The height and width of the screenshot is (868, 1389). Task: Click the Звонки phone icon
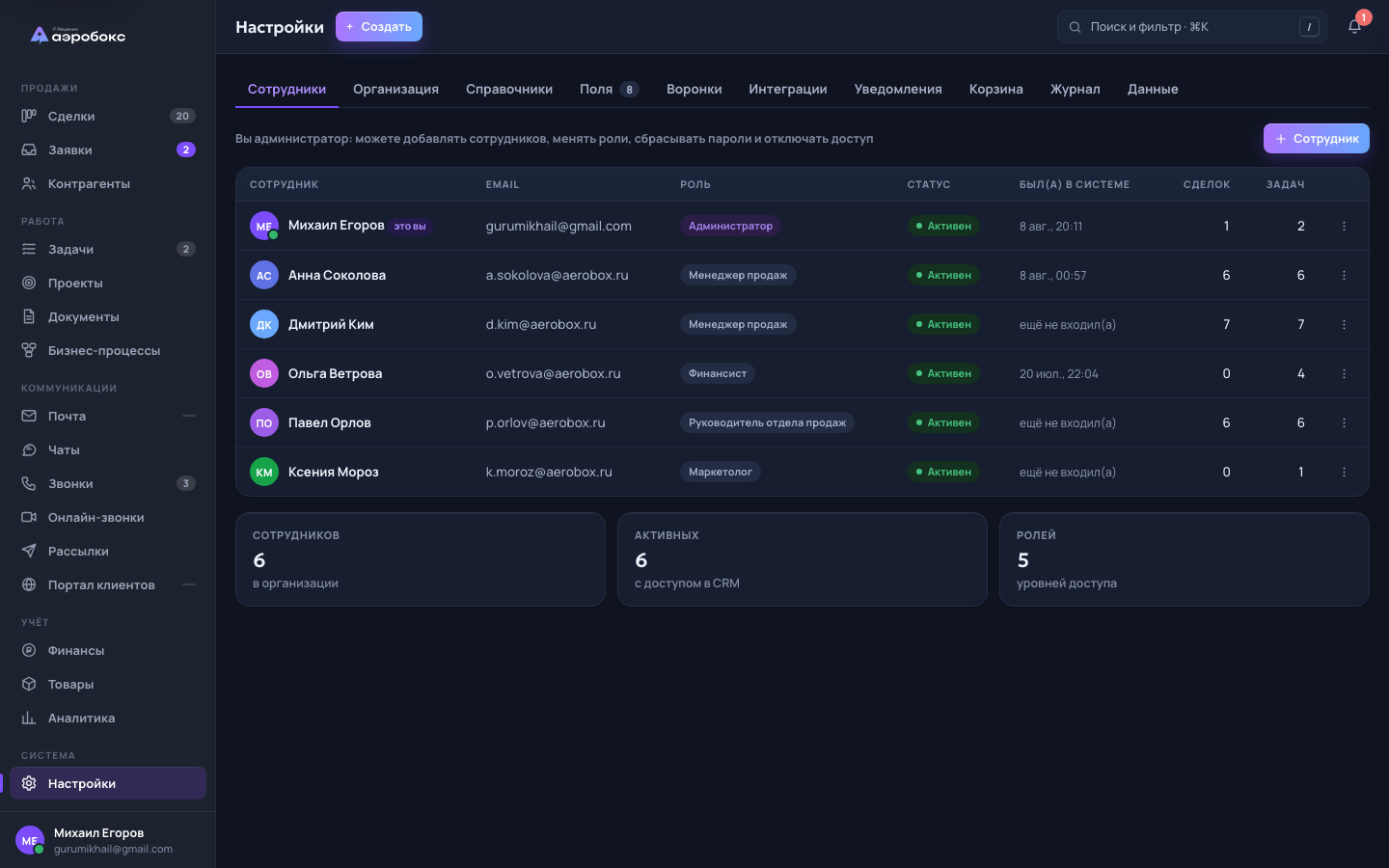(29, 483)
